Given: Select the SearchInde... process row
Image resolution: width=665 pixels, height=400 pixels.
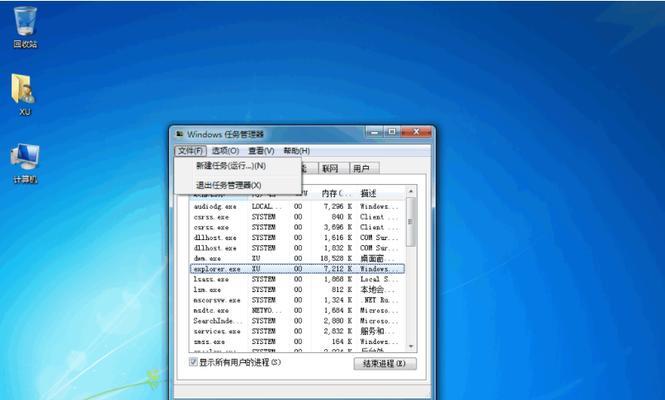Looking at the screenshot, I should [x=297, y=321].
